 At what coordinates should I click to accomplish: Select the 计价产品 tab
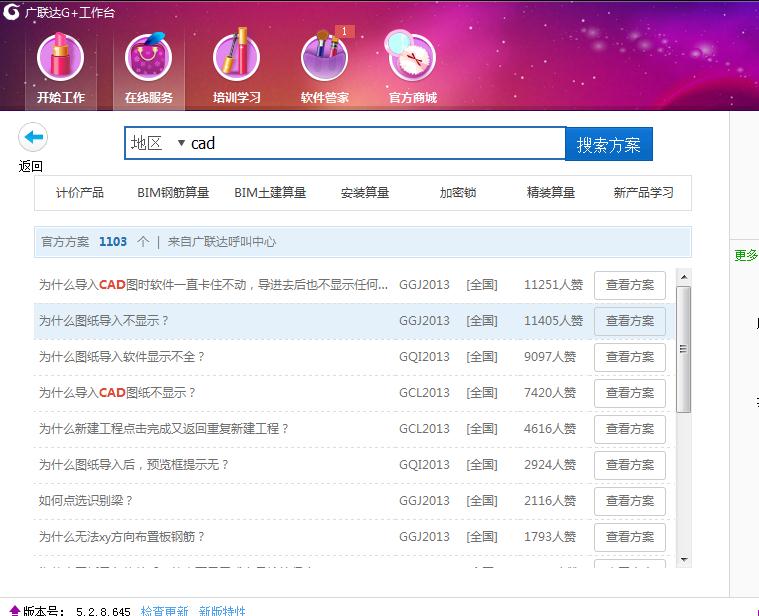coord(80,193)
